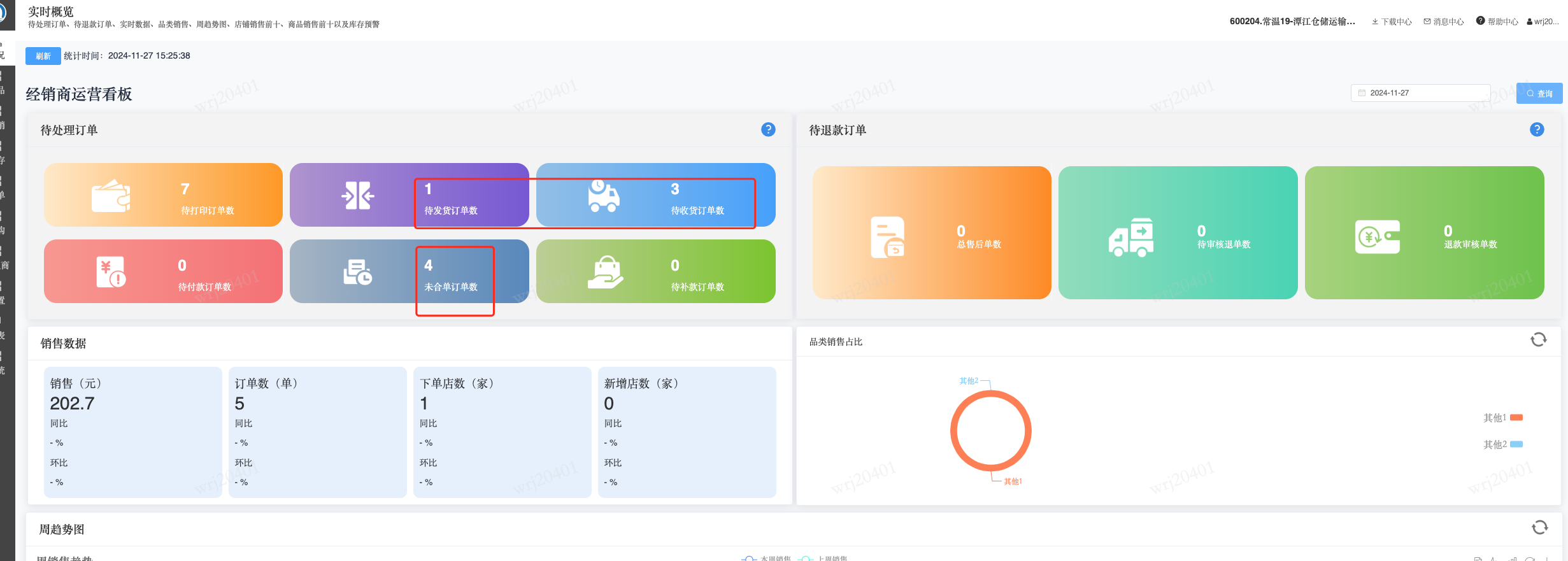Click the document clock icon on 未合单订单数 card
Image resolution: width=1568 pixels, height=561 pixels.
[x=357, y=272]
